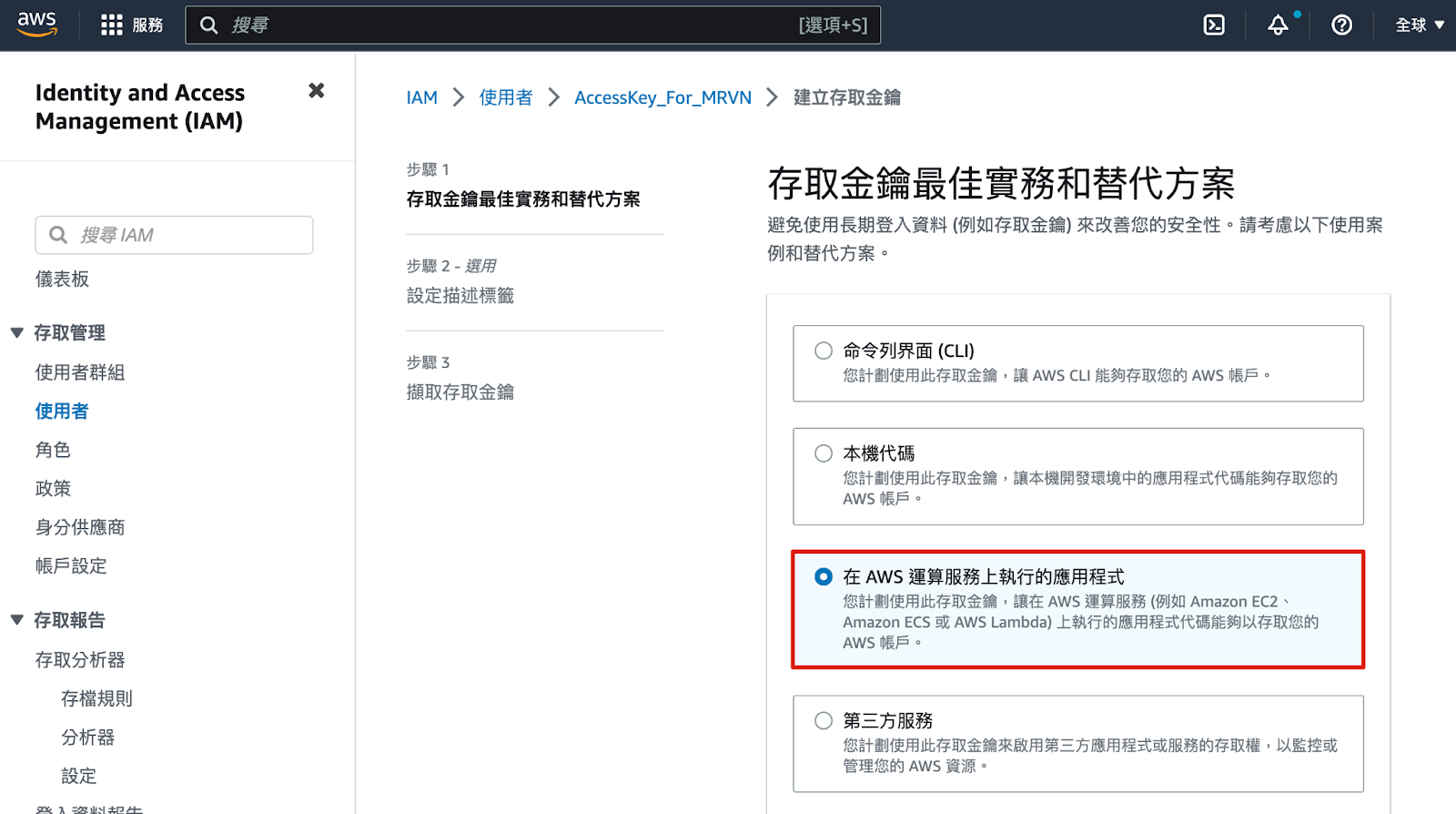Open 政策 in sidebar
1456x814 pixels.
[53, 489]
